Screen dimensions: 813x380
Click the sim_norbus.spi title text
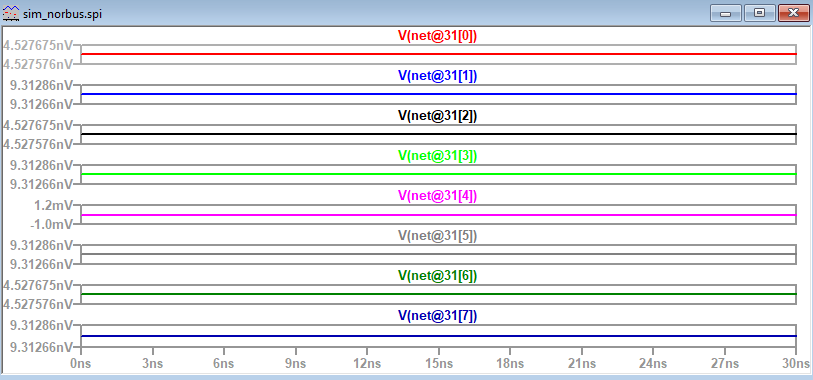[x=62, y=14]
